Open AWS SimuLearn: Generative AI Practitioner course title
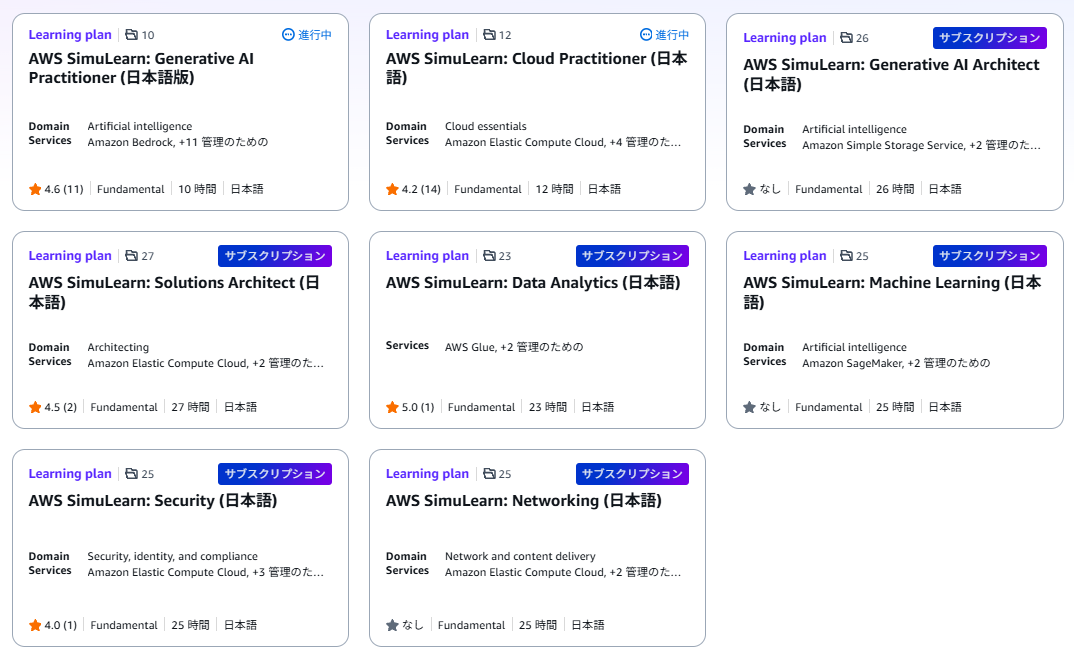The height and width of the screenshot is (665, 1074). 141,68
